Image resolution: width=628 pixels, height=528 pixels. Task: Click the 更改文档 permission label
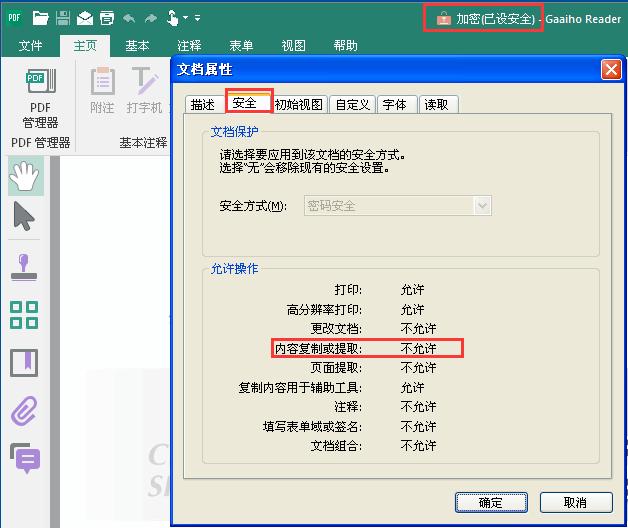coord(336,328)
